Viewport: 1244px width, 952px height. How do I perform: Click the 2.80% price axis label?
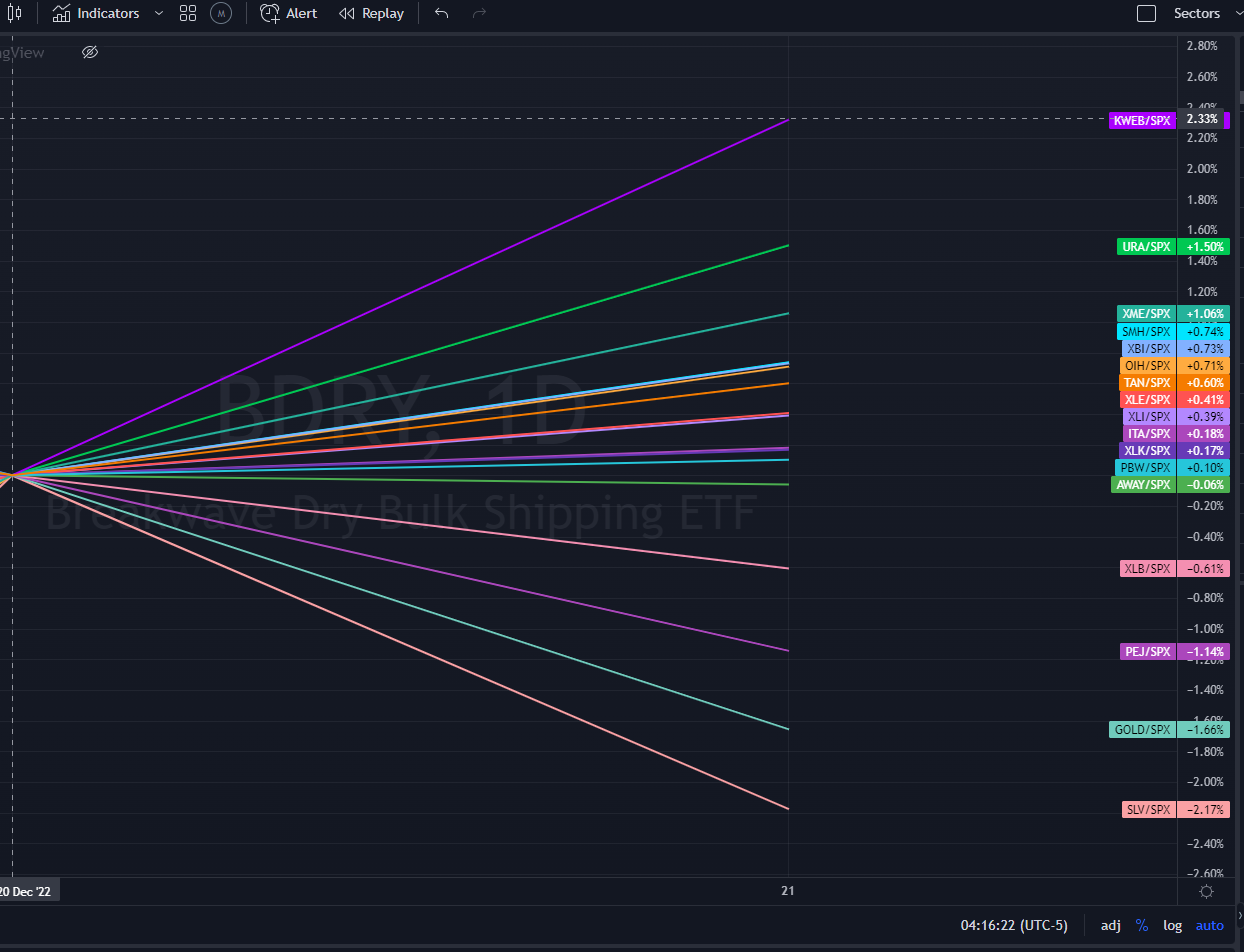pos(1201,46)
